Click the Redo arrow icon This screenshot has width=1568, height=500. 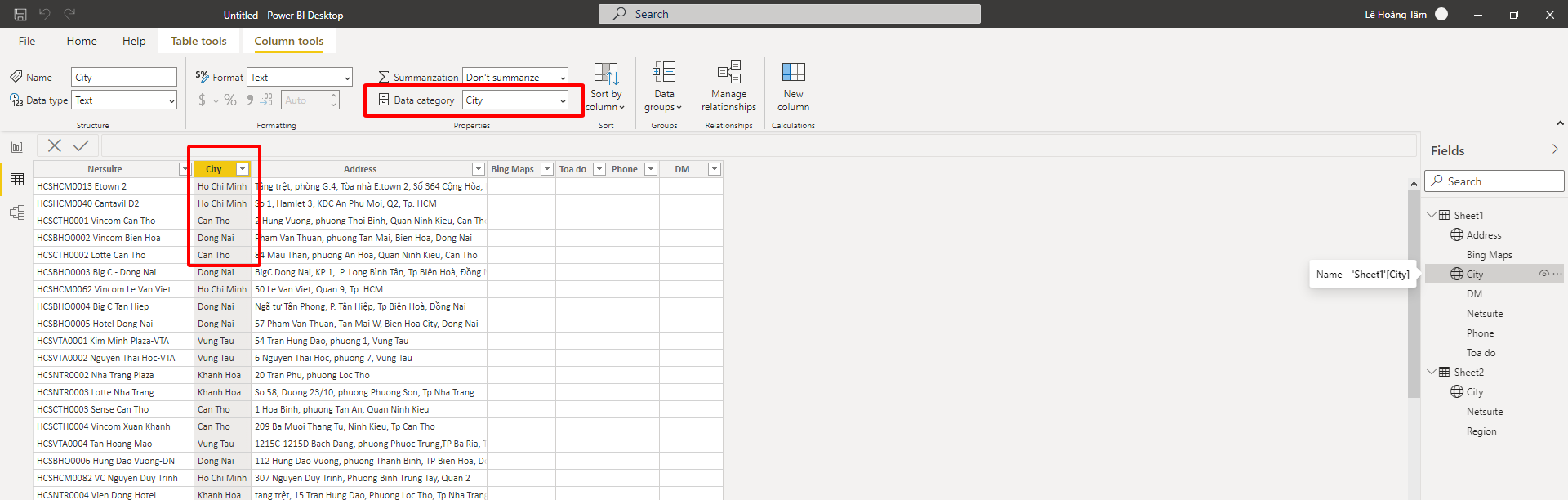69,14
